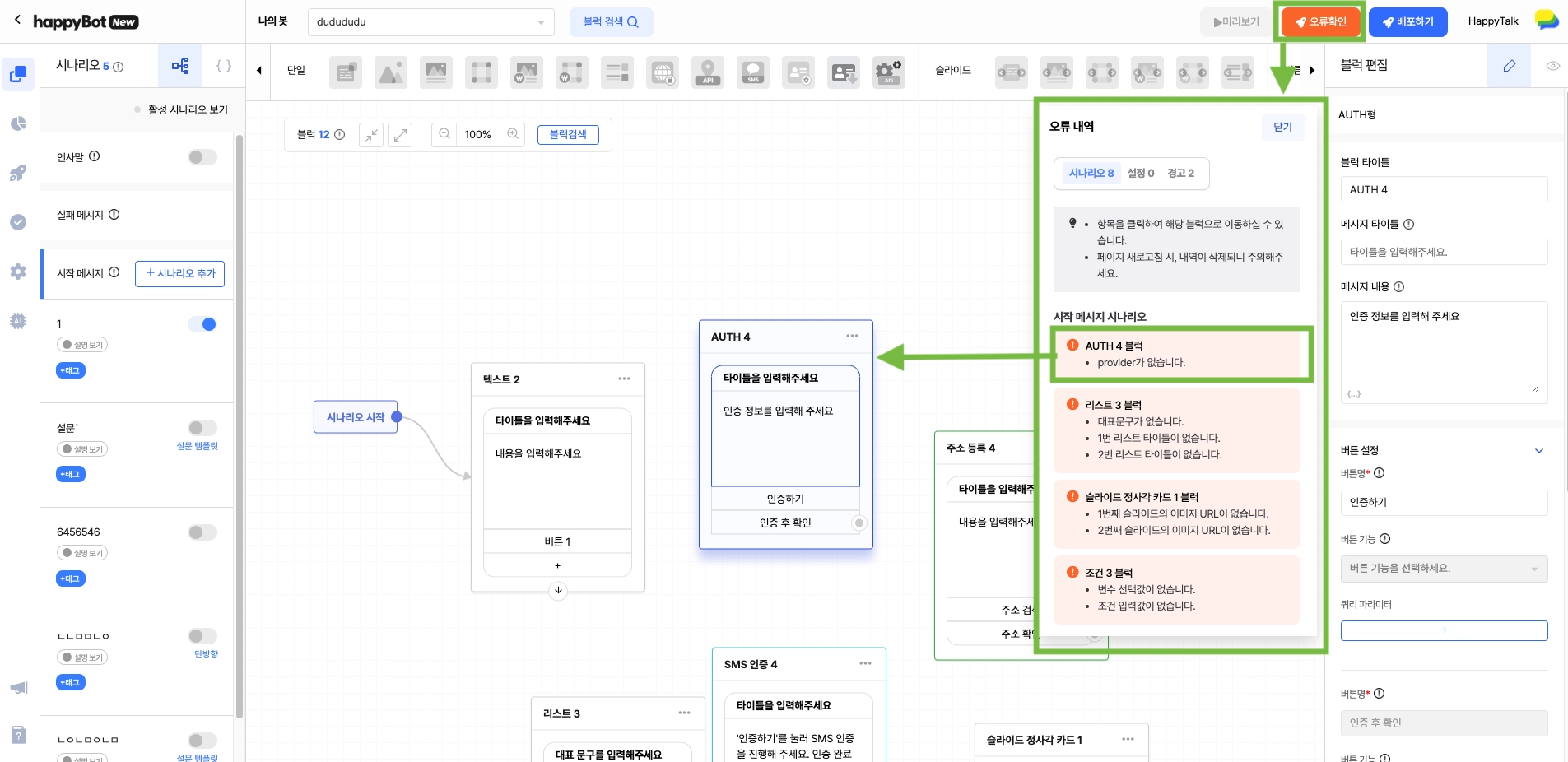Image resolution: width=1568 pixels, height=762 pixels.
Task: Open the 리스트 3 block options menu
Action: (x=684, y=713)
